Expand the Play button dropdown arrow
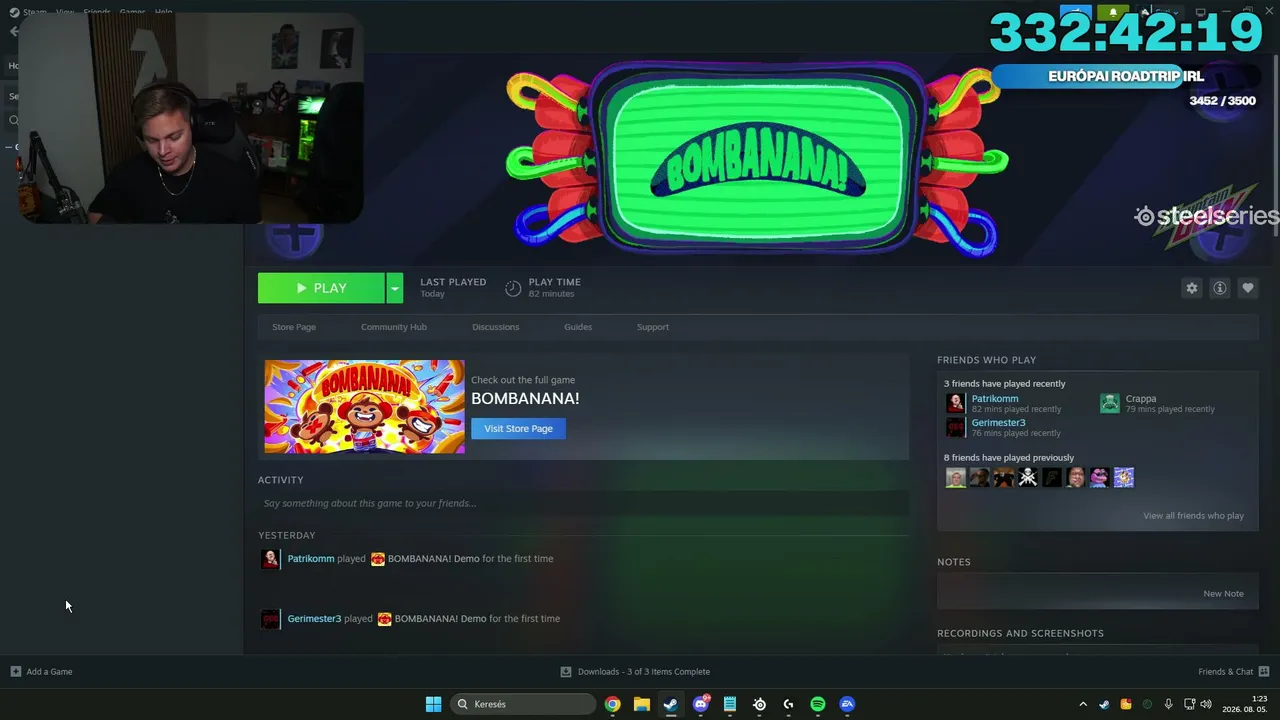 (x=395, y=288)
